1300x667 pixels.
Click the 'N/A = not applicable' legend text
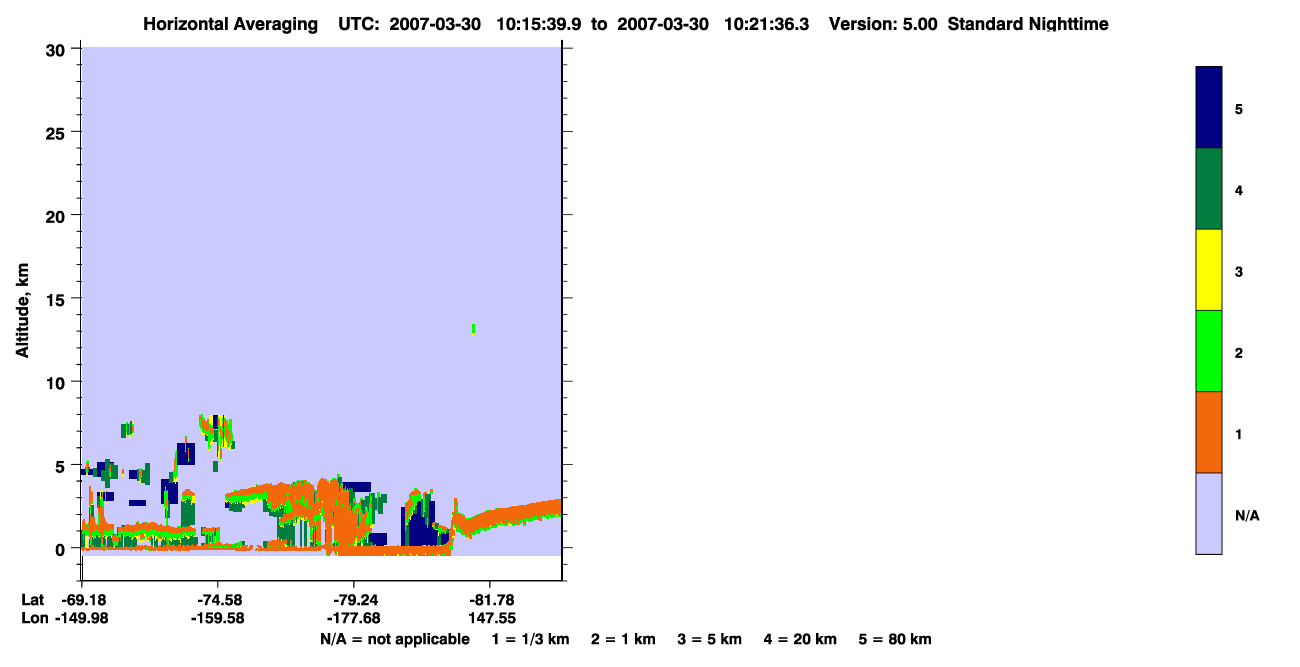click(395, 639)
